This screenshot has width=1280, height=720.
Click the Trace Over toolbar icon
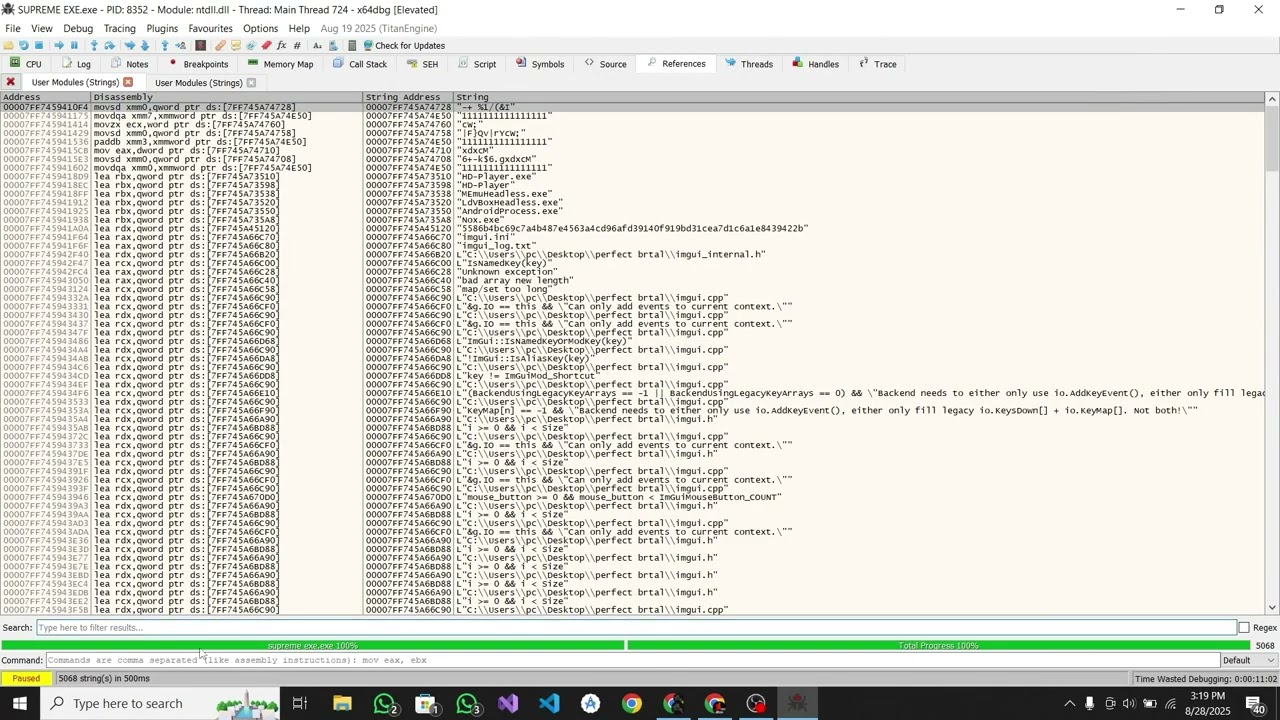click(x=144, y=45)
